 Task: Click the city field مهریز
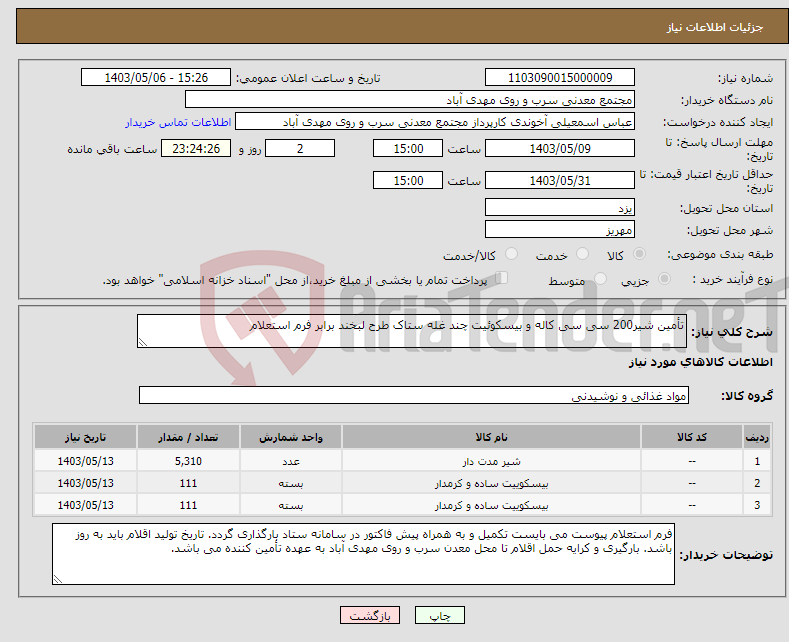560,229
